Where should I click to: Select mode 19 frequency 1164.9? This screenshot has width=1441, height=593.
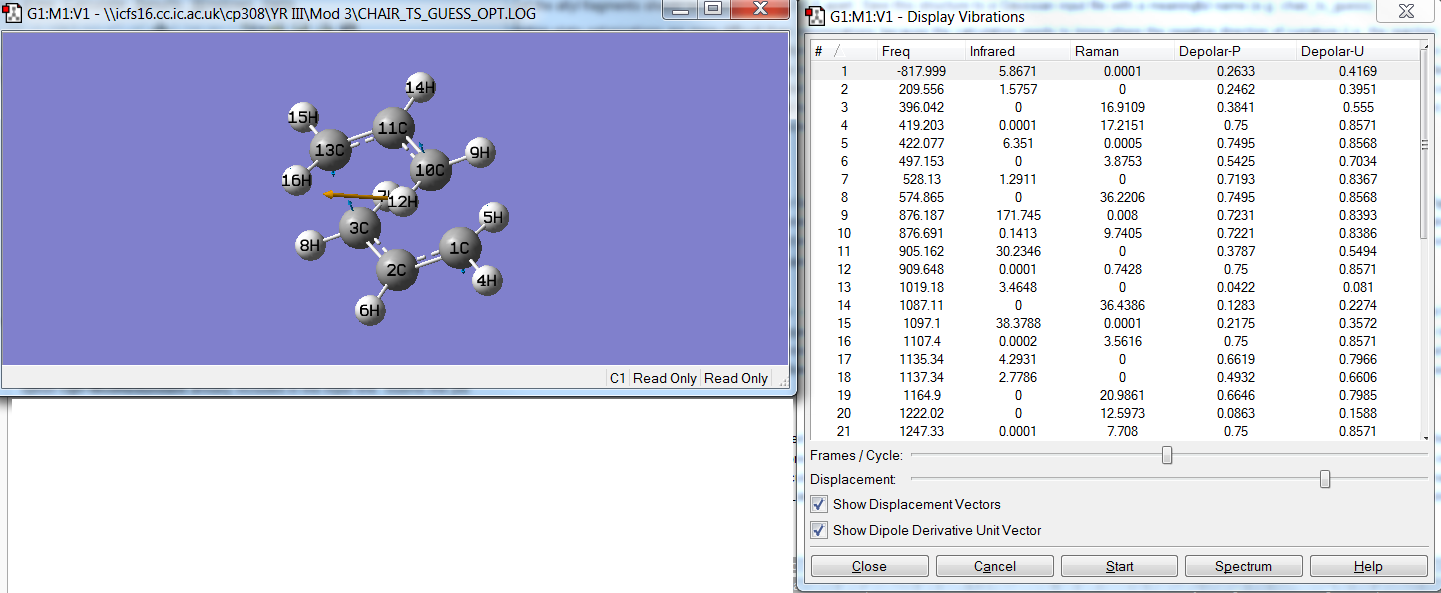1115,395
